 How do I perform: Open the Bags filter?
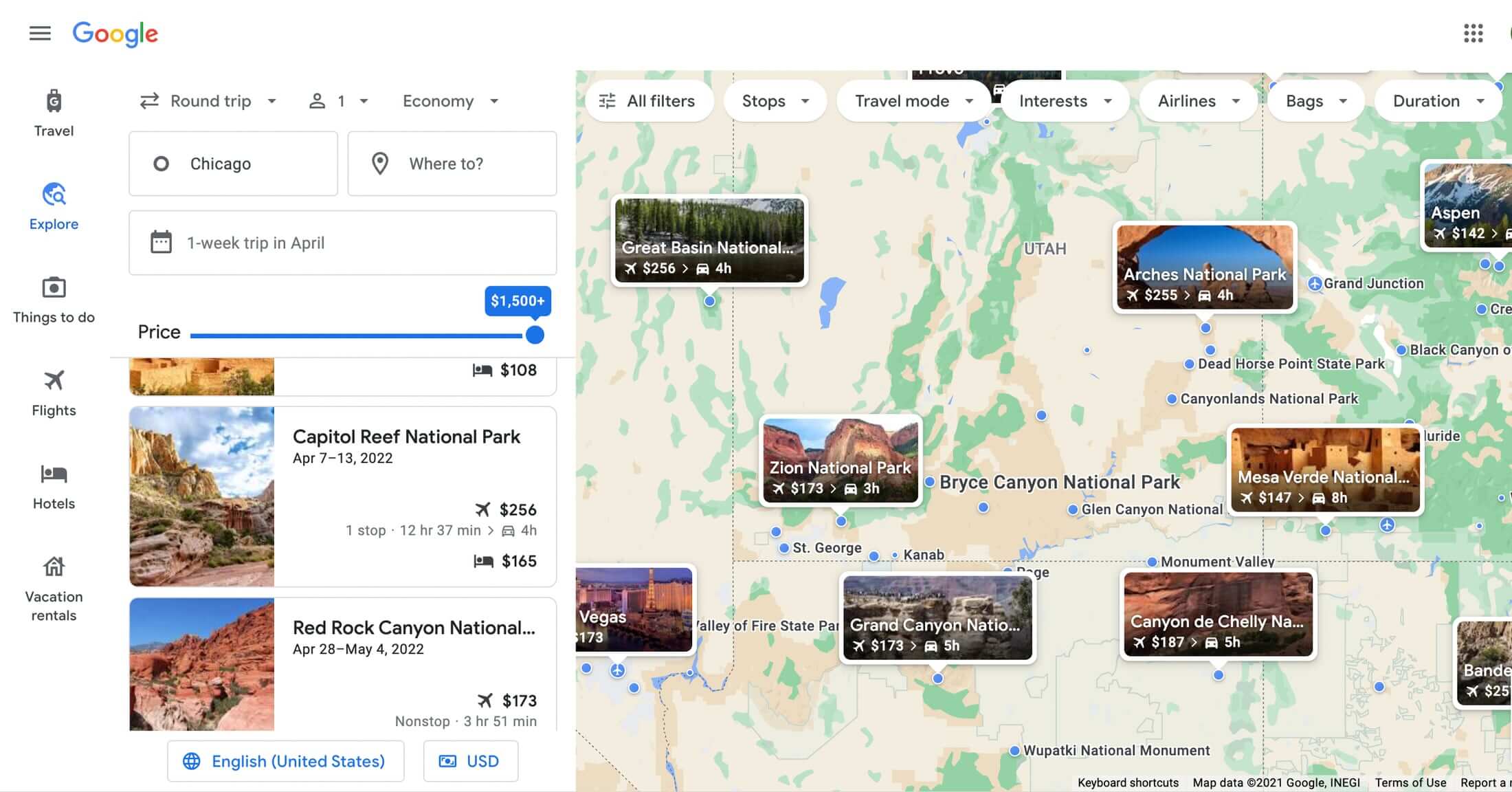[x=1316, y=100]
